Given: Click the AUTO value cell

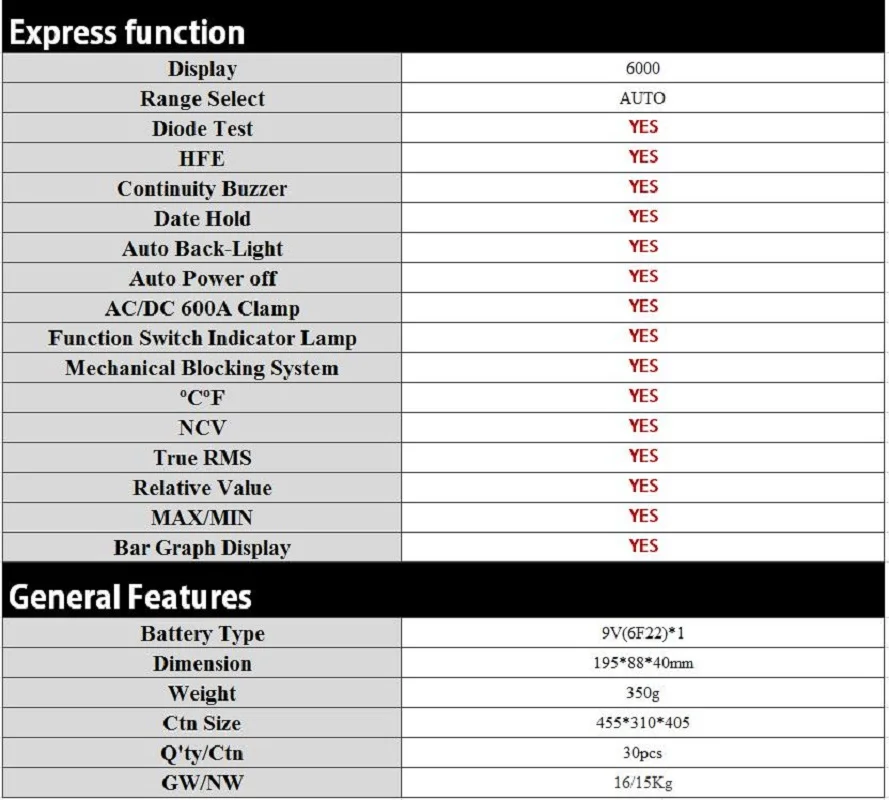Looking at the screenshot, I should point(642,98).
